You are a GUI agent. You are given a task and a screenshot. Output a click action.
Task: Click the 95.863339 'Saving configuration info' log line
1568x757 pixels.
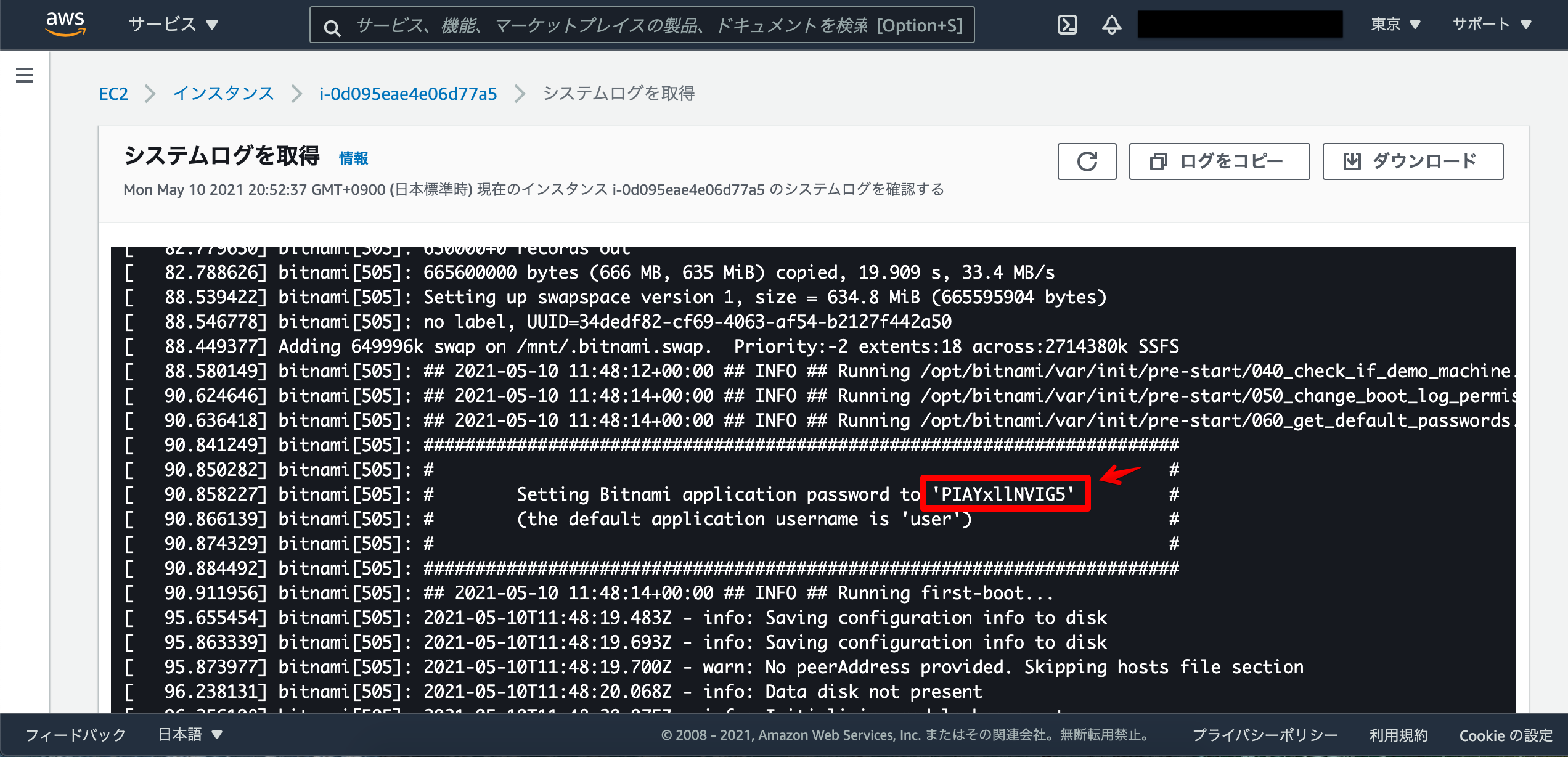click(x=615, y=642)
